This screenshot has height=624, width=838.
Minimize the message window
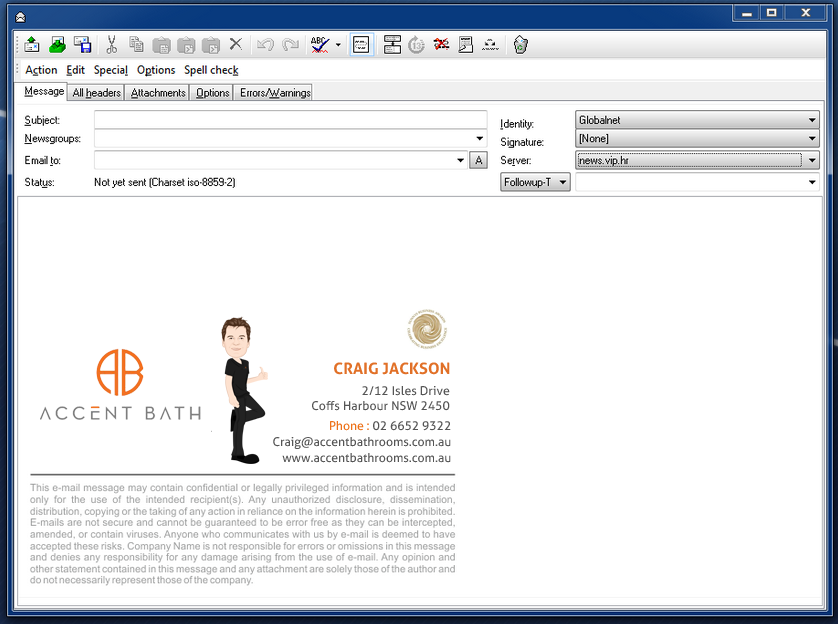pos(747,13)
